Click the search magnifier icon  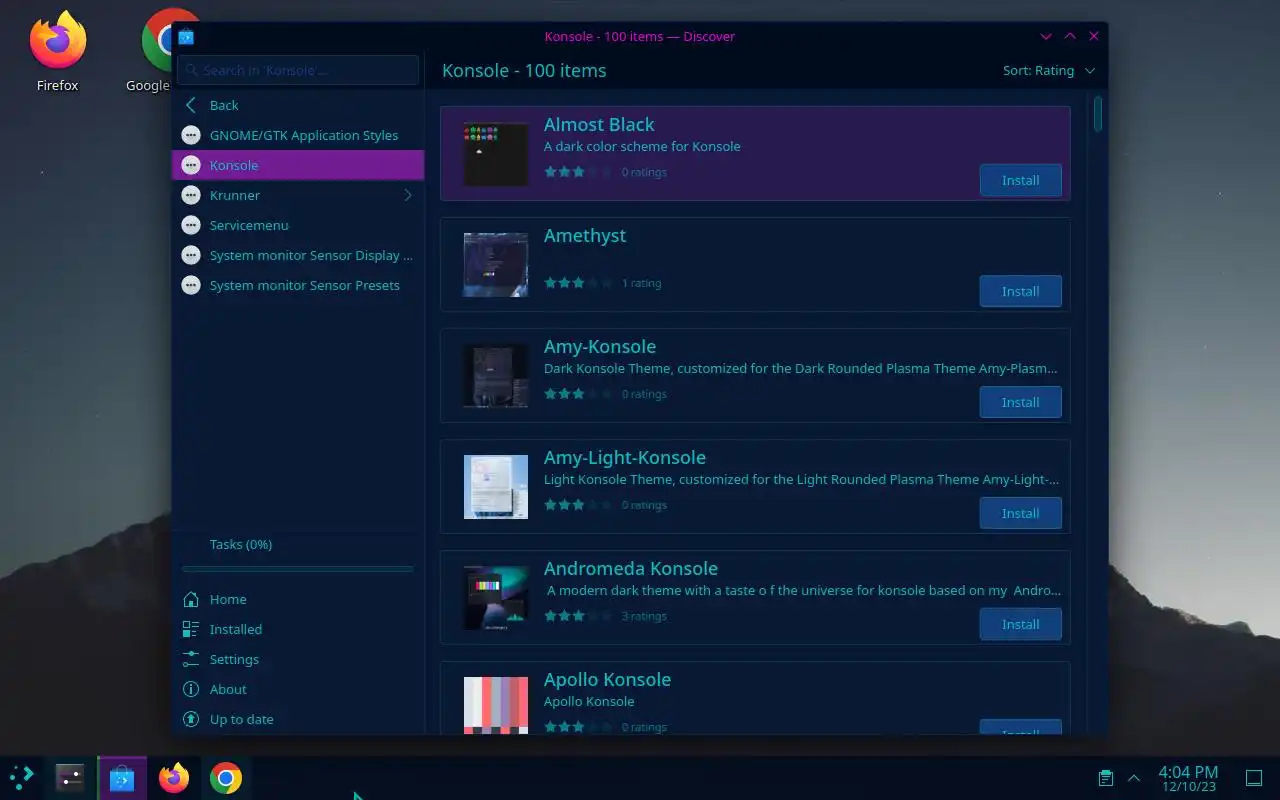coord(191,71)
